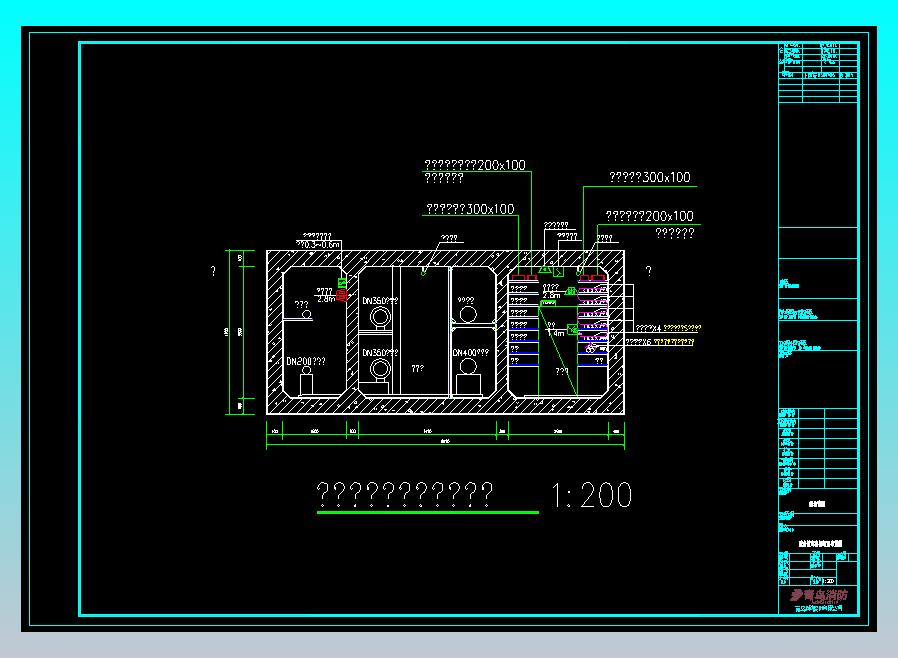The width and height of the screenshot is (898, 658).
Task: Click the '??????200x100' callout label
Action: (649, 216)
